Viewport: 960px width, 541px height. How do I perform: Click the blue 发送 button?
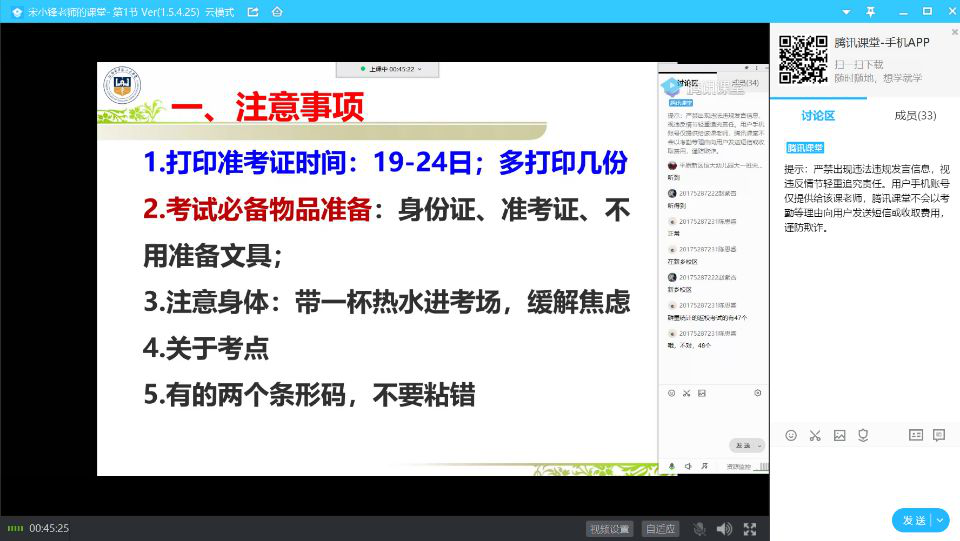[x=913, y=520]
